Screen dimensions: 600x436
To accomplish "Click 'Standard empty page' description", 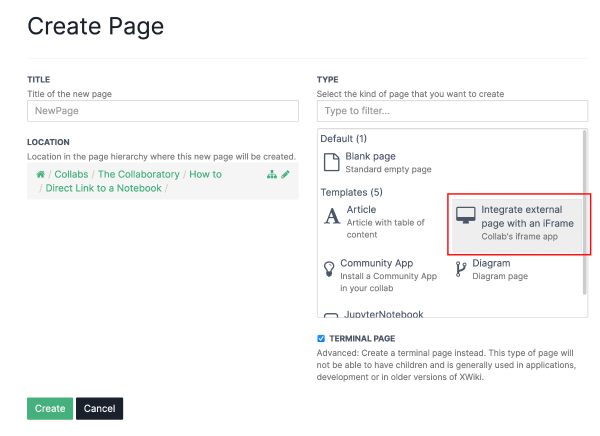I will coord(388,169).
